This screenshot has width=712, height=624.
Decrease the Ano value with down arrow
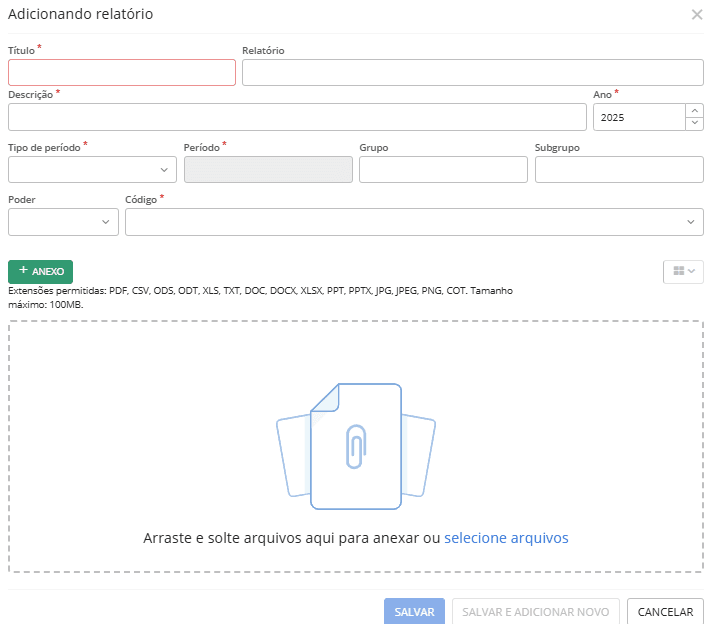tap(694, 123)
